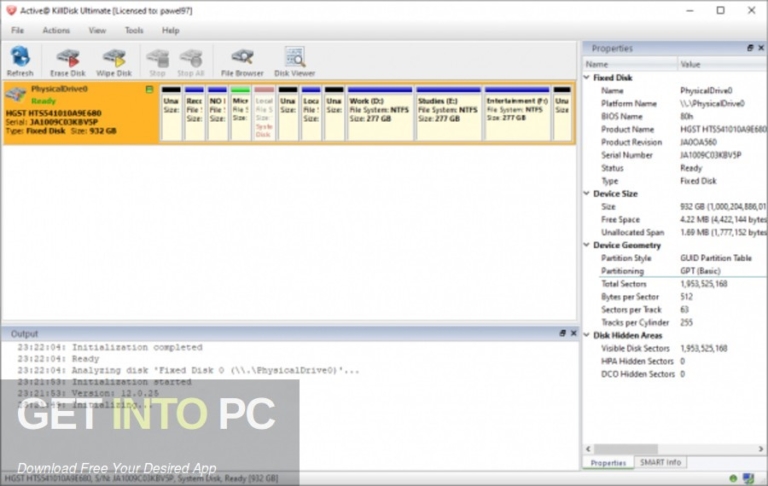Select the Entertainment (F:) partition
This screenshot has width=768, height=486.
517,114
